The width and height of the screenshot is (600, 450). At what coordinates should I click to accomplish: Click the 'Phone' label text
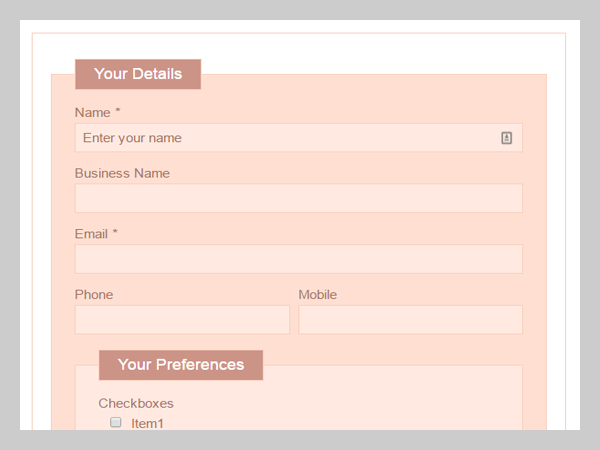(94, 295)
